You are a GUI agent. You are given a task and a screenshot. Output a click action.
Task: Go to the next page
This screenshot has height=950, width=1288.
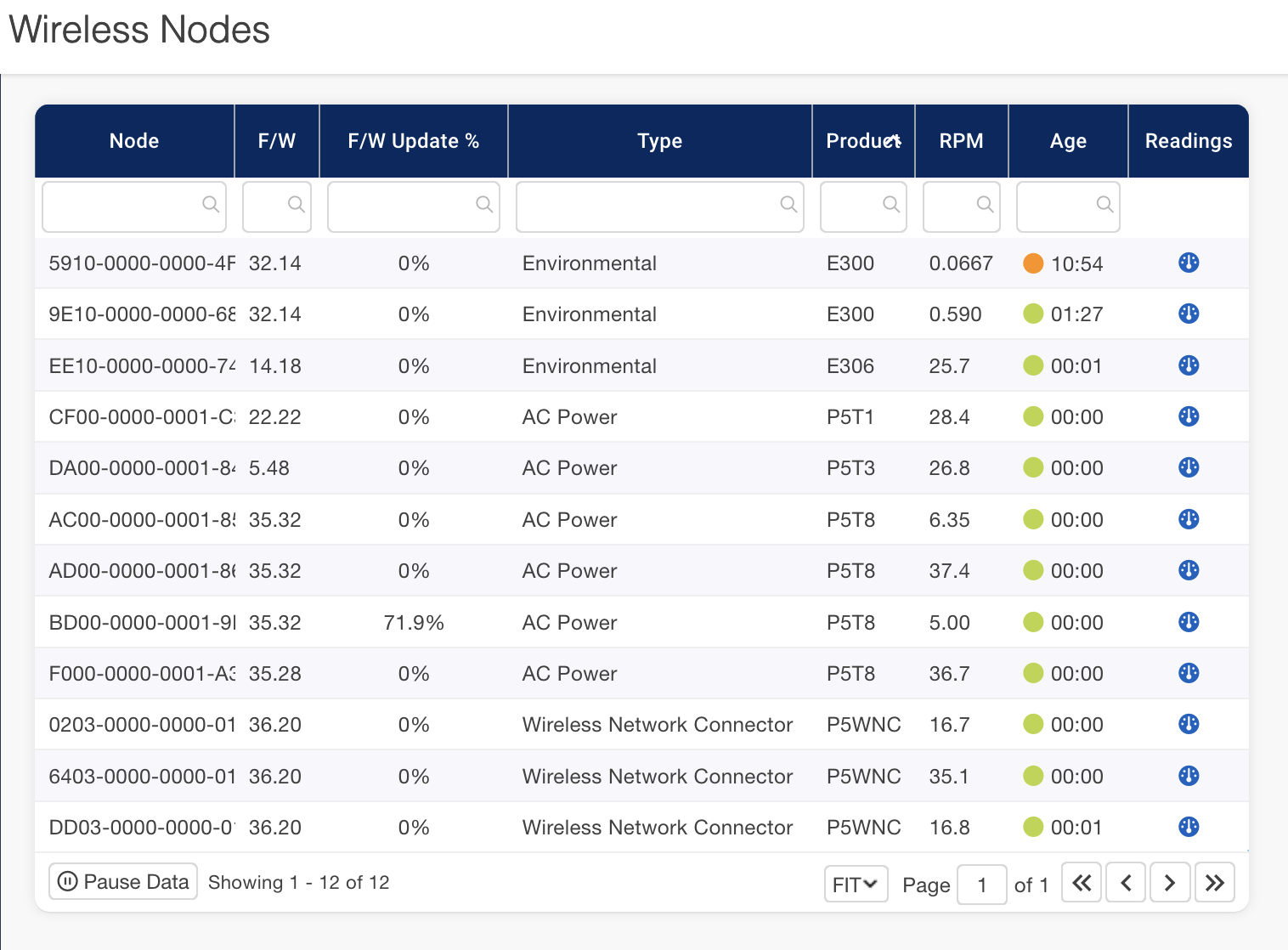click(1170, 883)
